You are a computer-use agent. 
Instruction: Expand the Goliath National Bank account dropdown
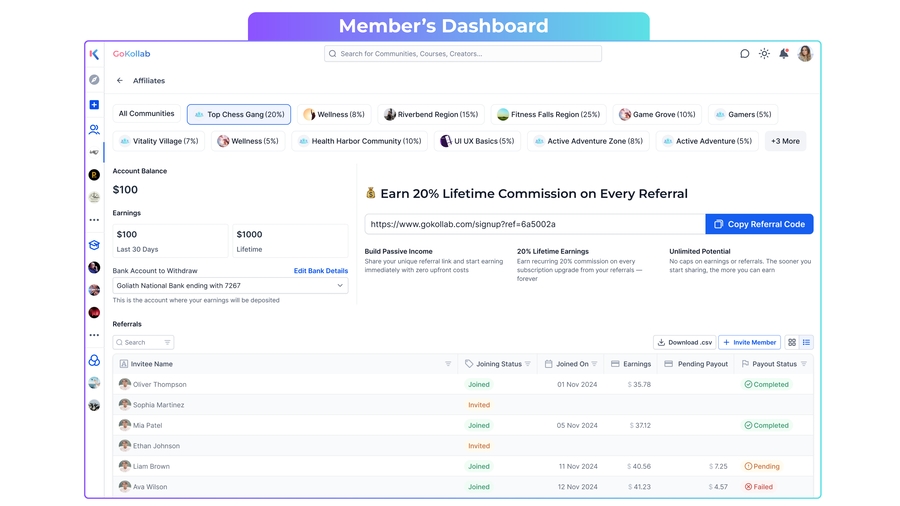pyautogui.click(x=339, y=286)
